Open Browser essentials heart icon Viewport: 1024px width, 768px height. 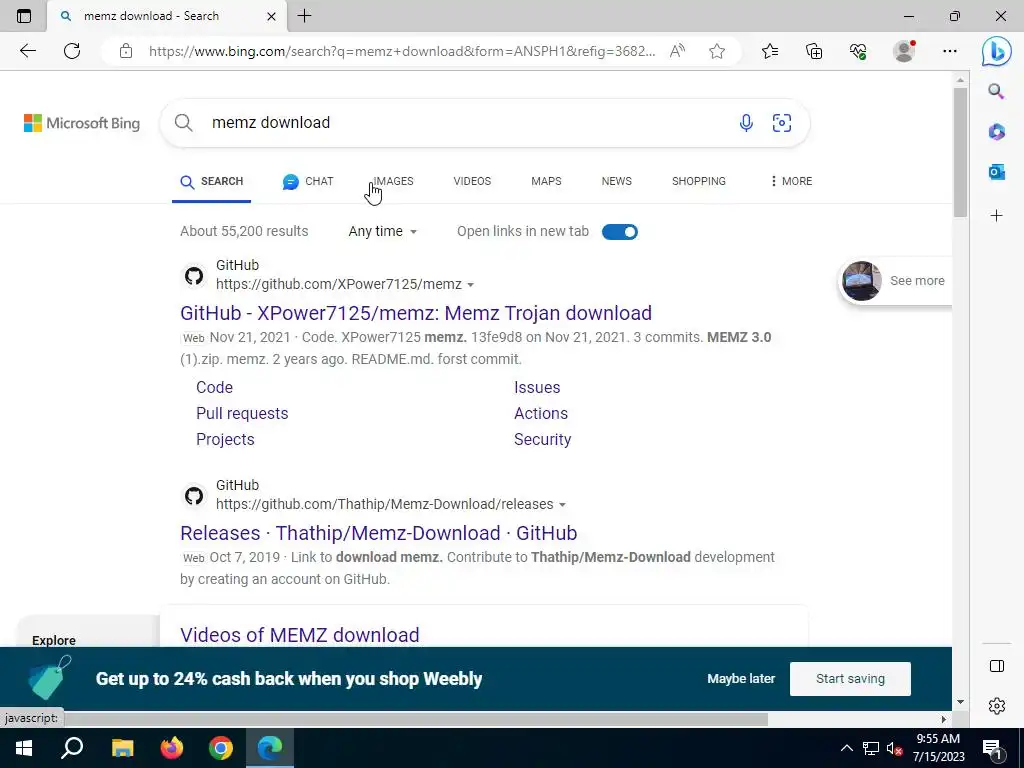click(858, 51)
